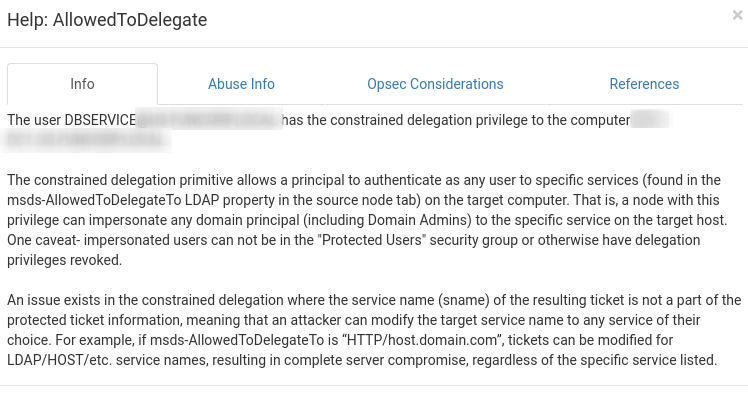Click the DBSERVICE user name text

[x=100, y=120]
